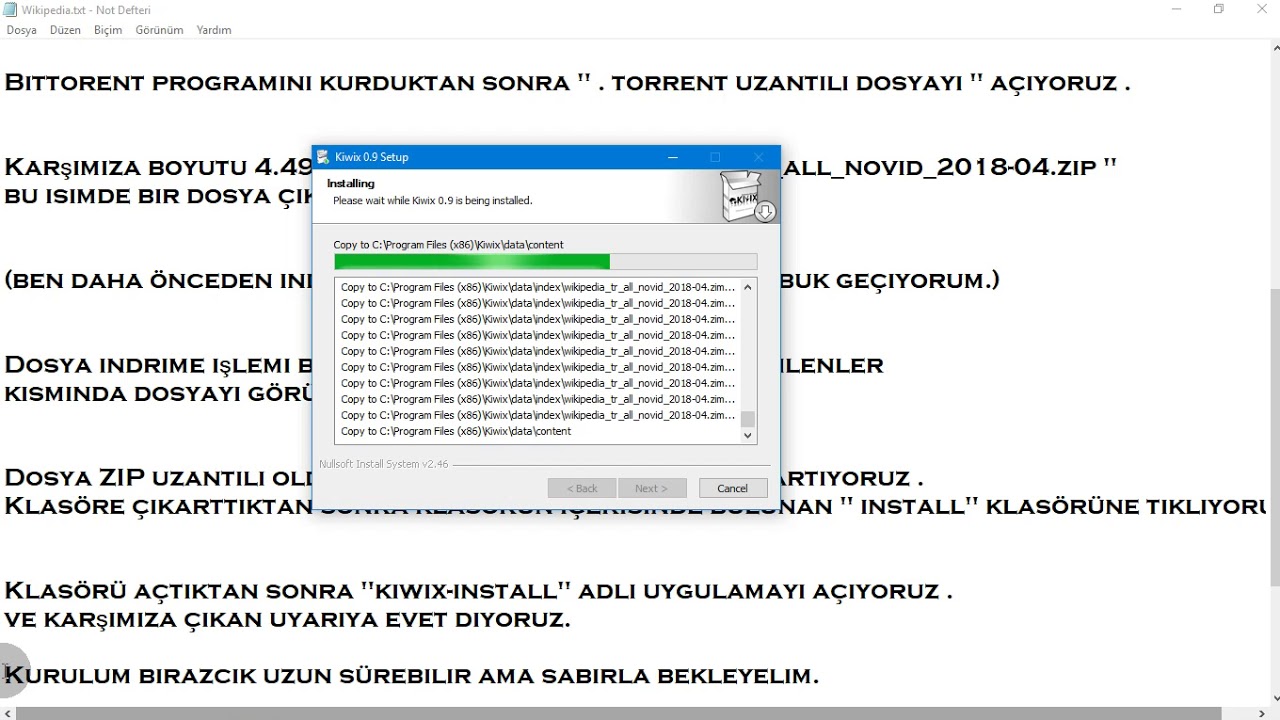Open the Biçim menu in Notepad

coord(108,30)
